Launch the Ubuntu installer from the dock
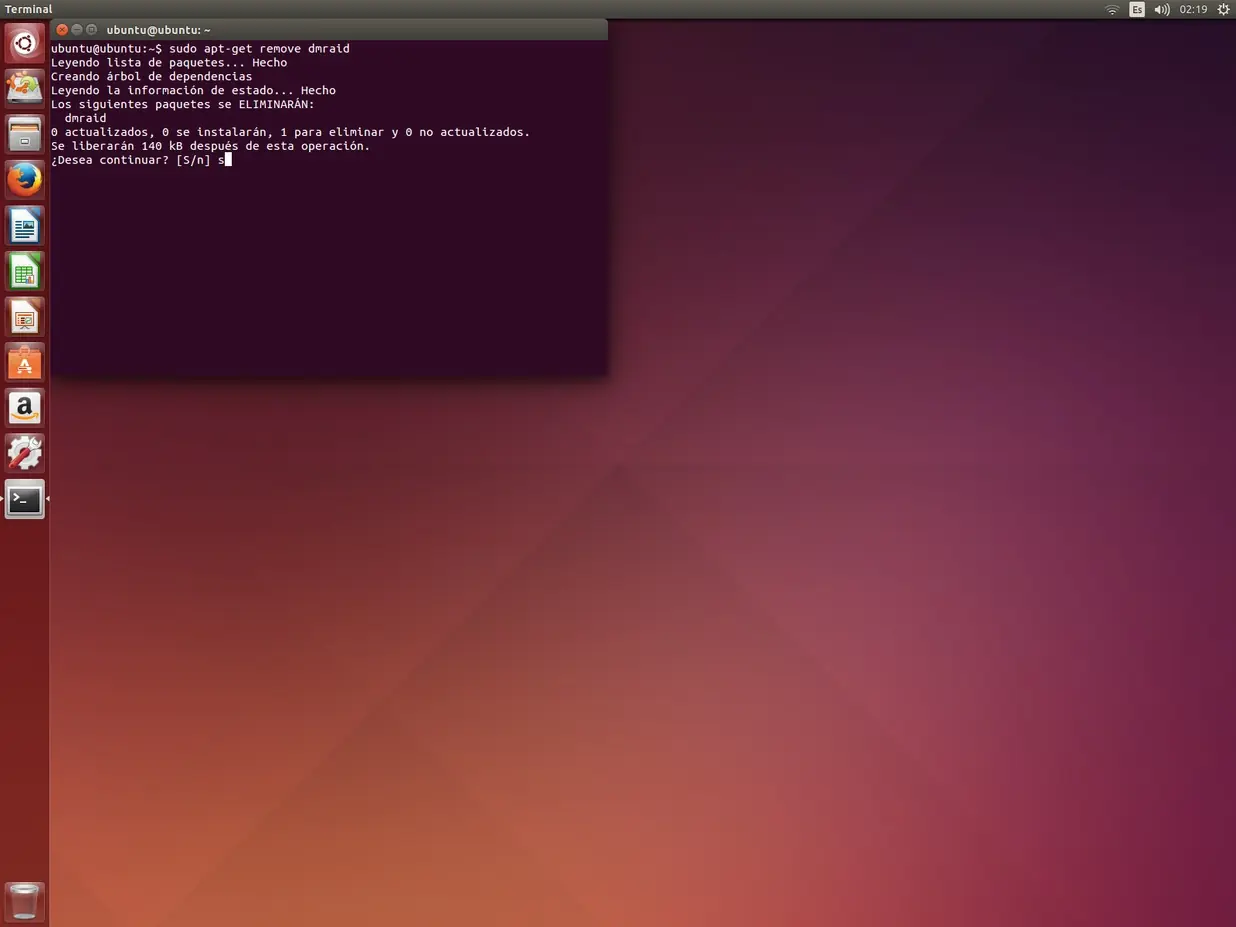Screen dimensions: 1236x927 pyautogui.click(x=24, y=88)
